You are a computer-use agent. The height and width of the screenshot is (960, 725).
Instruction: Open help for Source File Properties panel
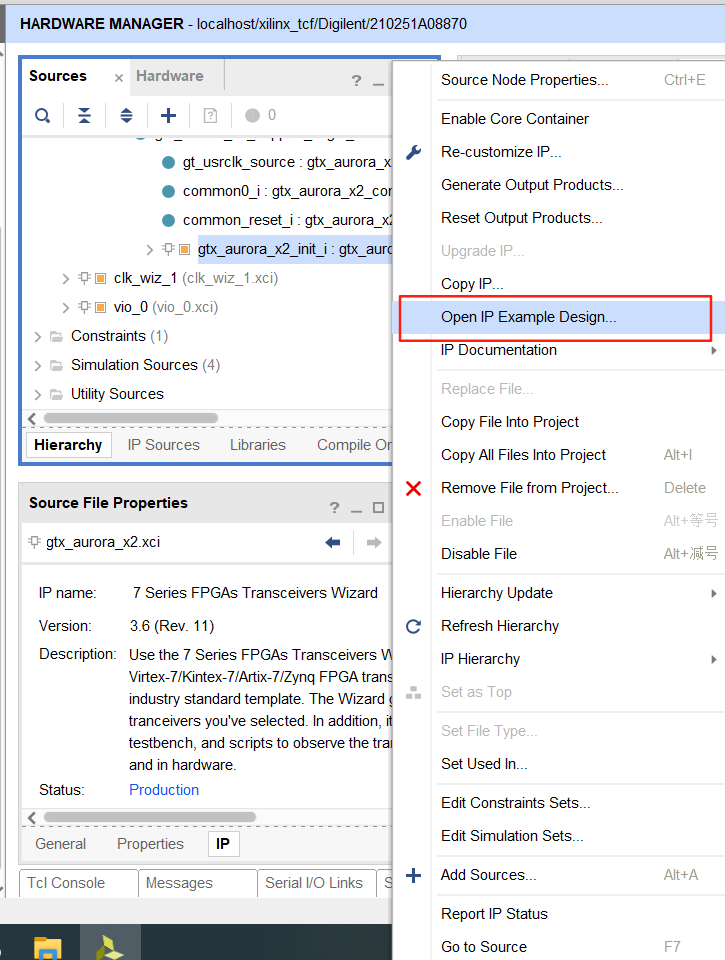(334, 508)
